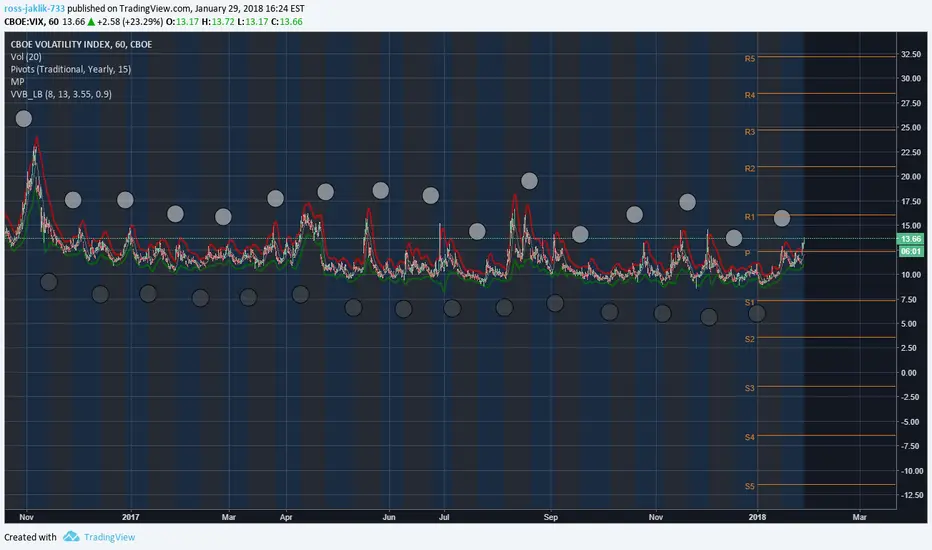The width and height of the screenshot is (932, 550).
Task: Click the MP indicator label
Action: [17, 82]
